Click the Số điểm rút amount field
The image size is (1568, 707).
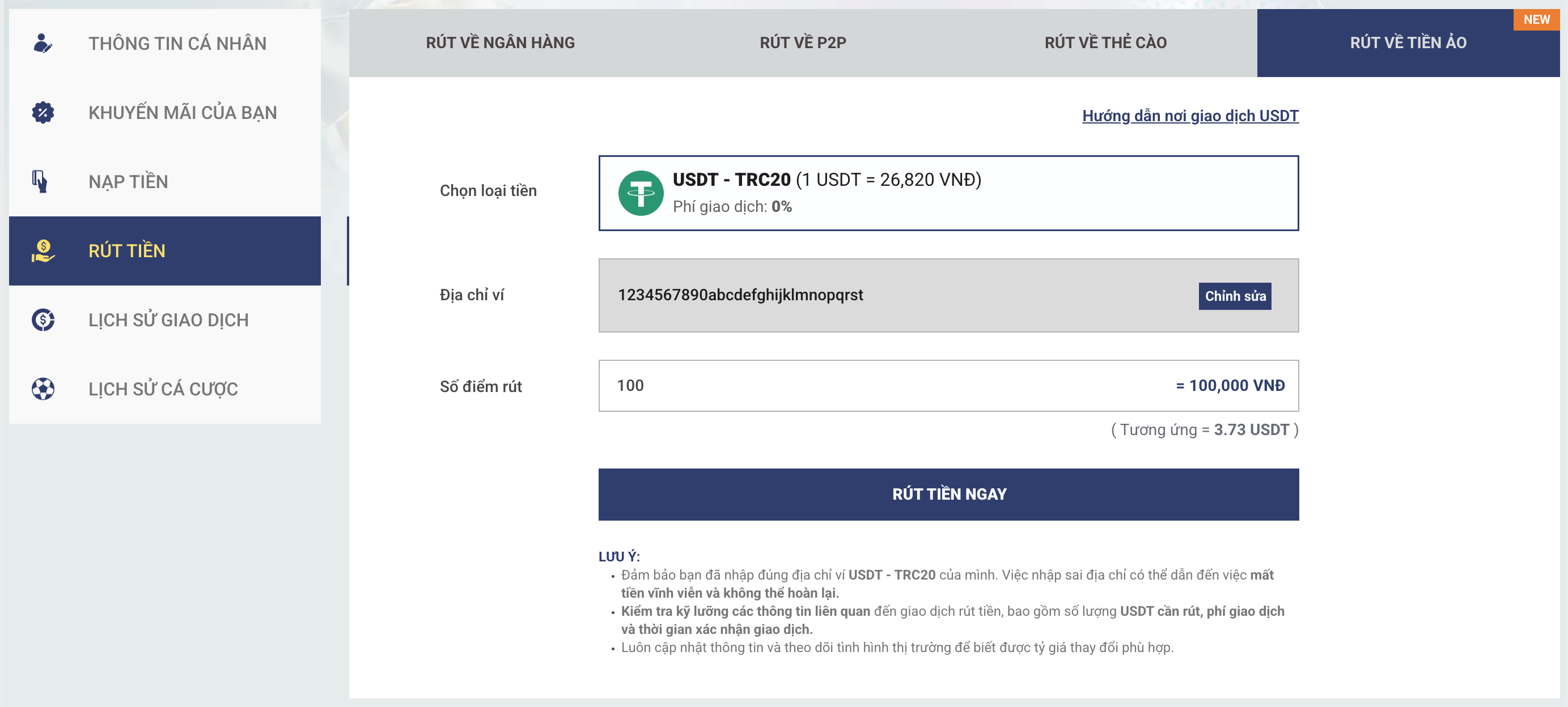point(852,386)
